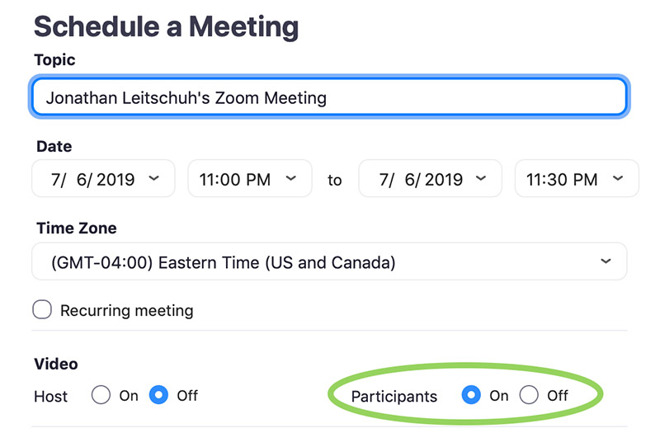Click the Topic text field
The width and height of the screenshot is (660, 447).
(329, 97)
